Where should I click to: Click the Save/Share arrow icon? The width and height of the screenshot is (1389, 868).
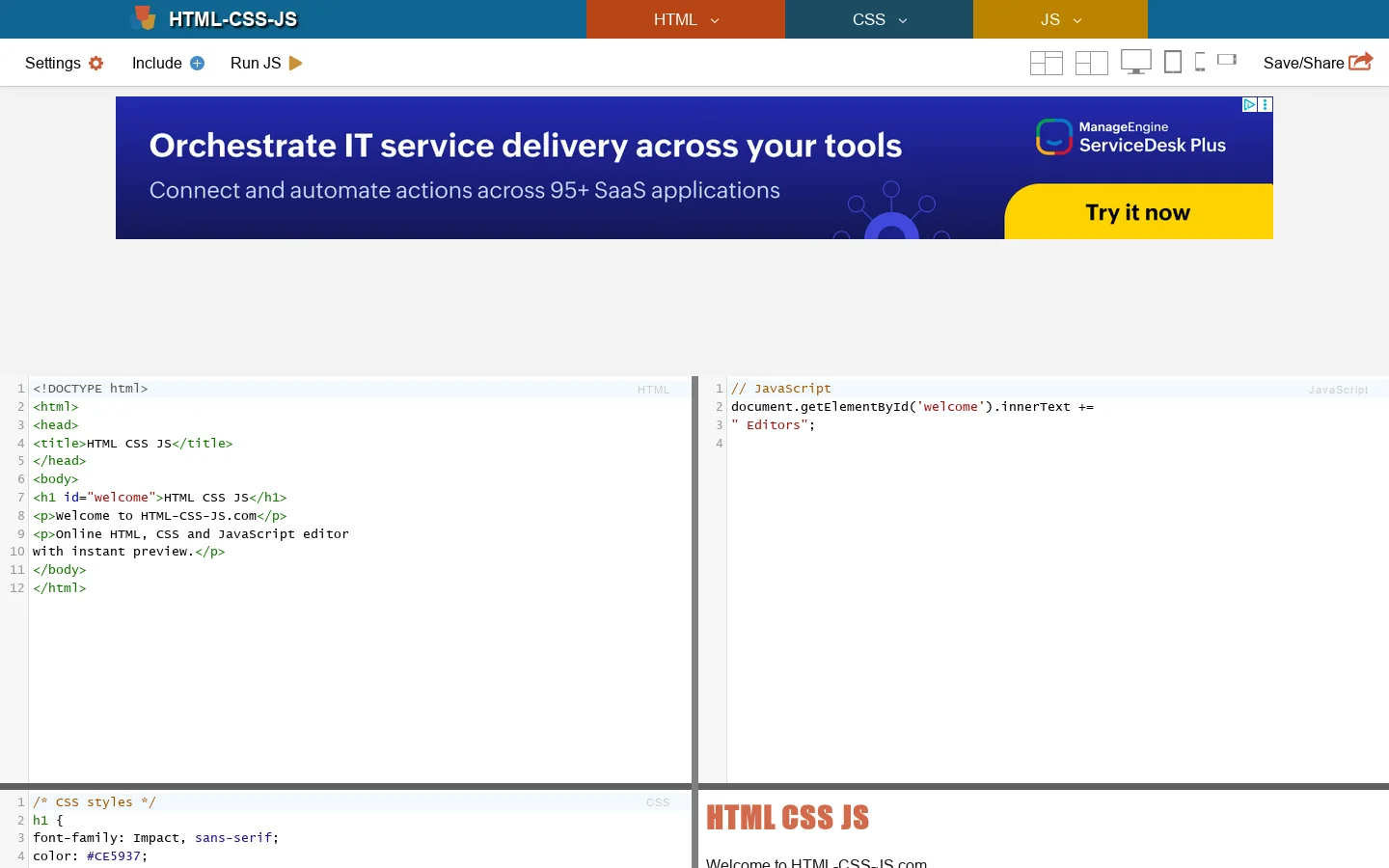1361,62
